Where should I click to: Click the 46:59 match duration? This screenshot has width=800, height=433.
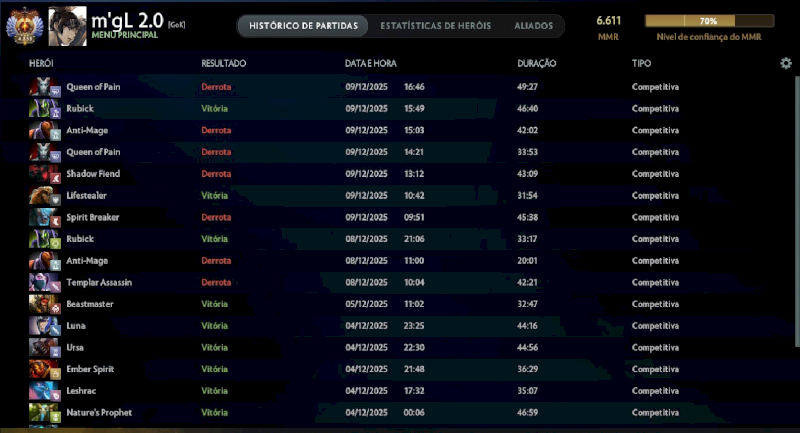pyautogui.click(x=528, y=413)
